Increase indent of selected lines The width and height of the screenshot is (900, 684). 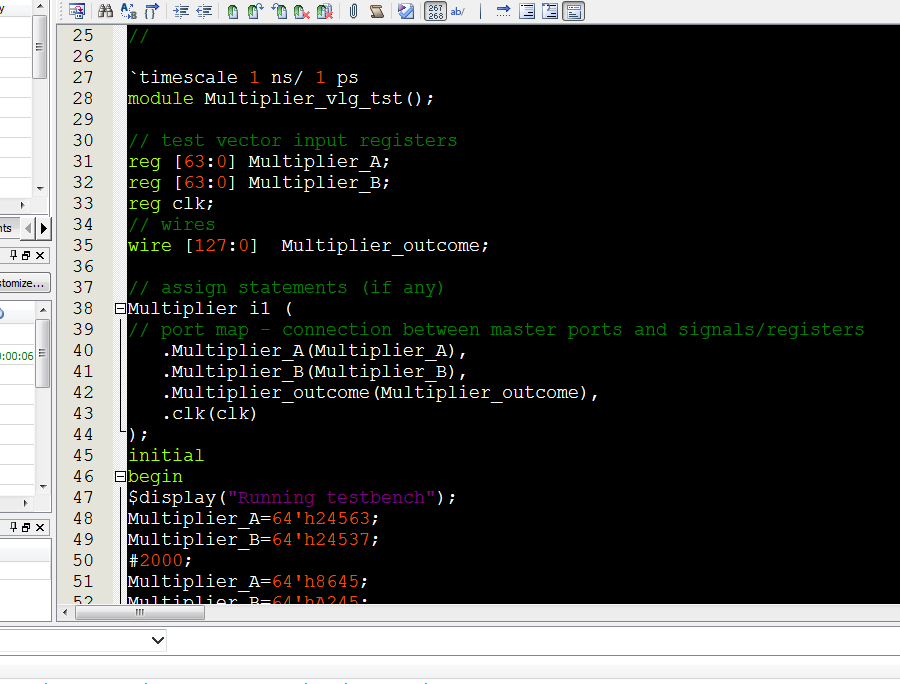pos(181,11)
